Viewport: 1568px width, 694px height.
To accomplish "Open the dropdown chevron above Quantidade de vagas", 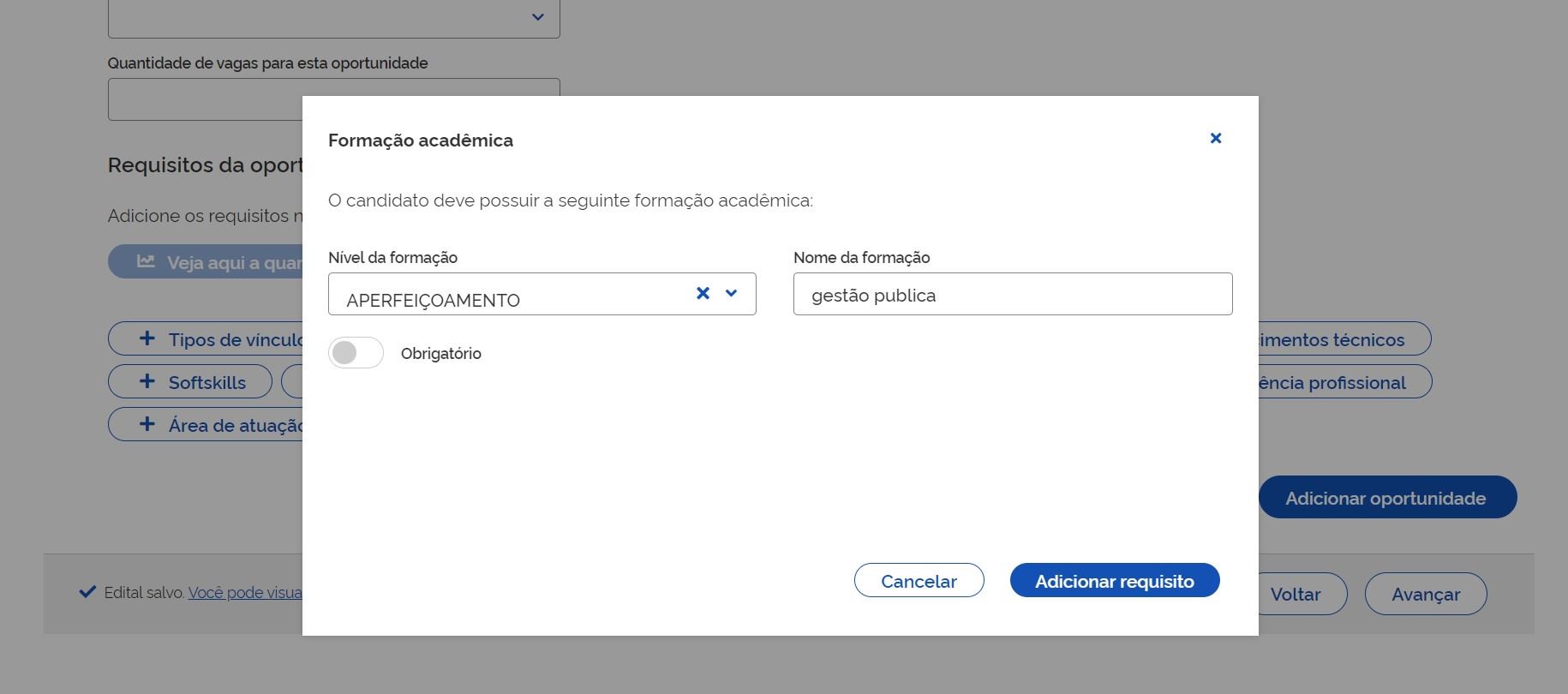I will click(537, 17).
